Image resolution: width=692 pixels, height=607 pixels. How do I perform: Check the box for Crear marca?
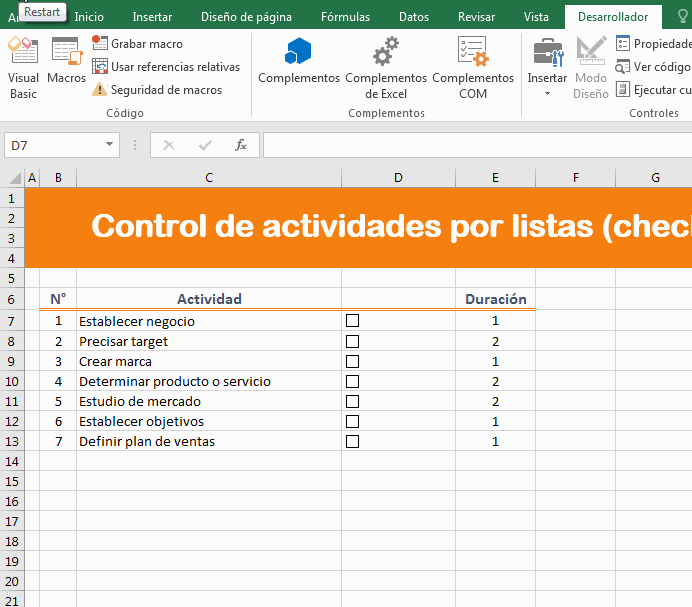pyautogui.click(x=352, y=362)
